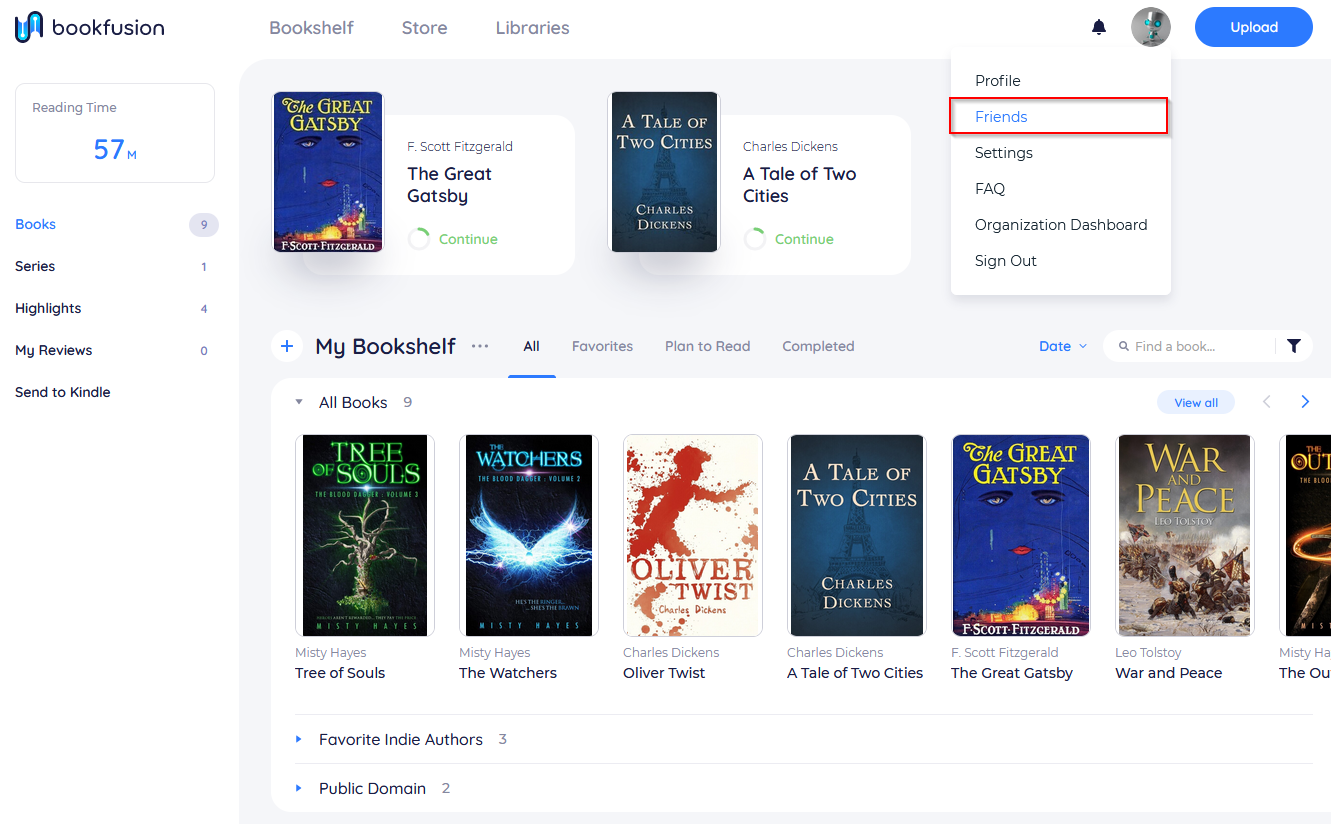1331x824 pixels.
Task: Open the Oliver Twist cover
Action: coord(693,535)
